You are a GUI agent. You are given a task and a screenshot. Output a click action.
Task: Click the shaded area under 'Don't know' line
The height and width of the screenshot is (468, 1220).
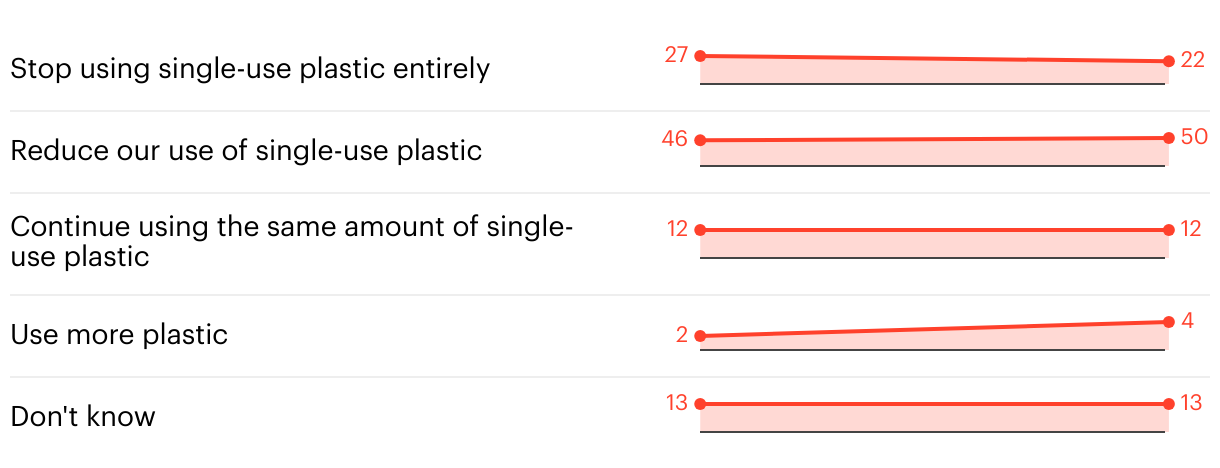933,418
